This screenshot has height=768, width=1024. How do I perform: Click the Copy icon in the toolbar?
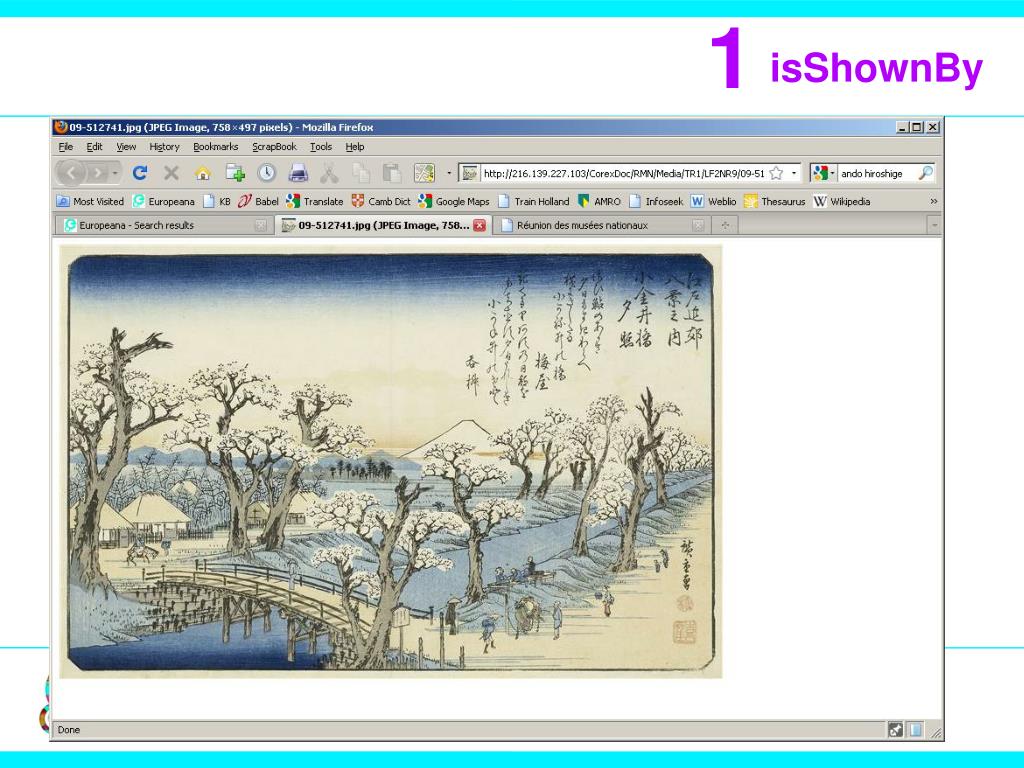360,173
